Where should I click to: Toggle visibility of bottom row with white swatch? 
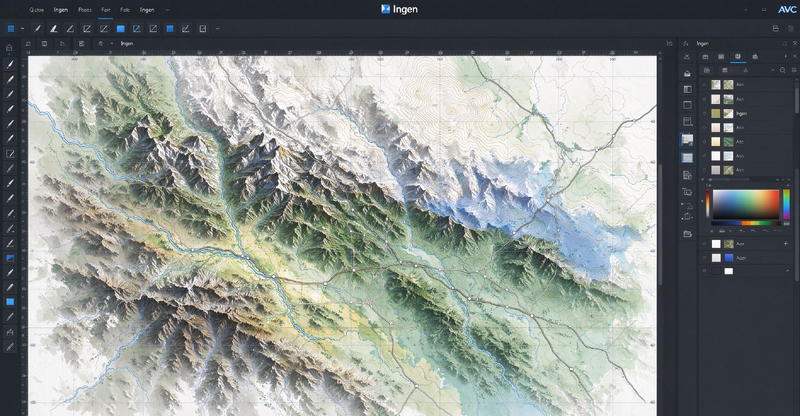click(x=705, y=271)
